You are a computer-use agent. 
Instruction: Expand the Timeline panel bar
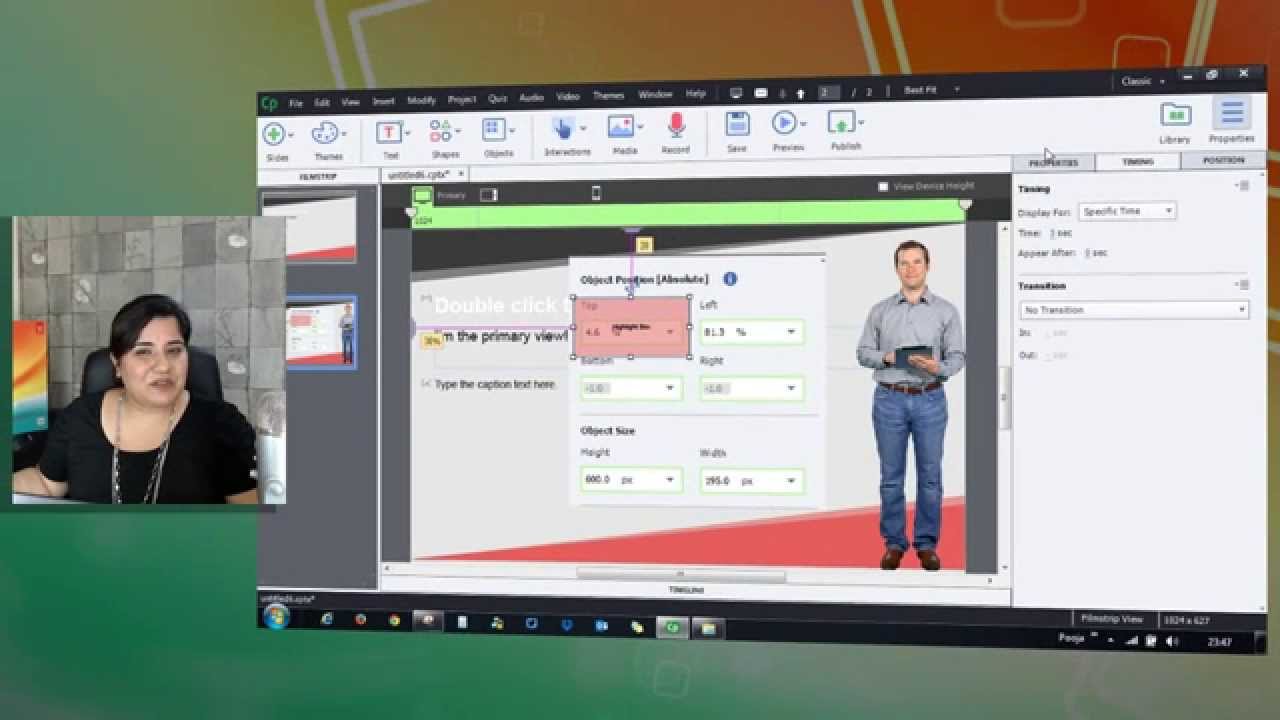pyautogui.click(x=686, y=590)
